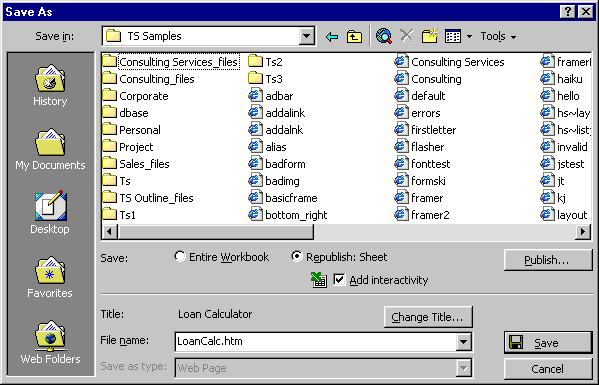Click the Change Title... button

[x=428, y=317]
